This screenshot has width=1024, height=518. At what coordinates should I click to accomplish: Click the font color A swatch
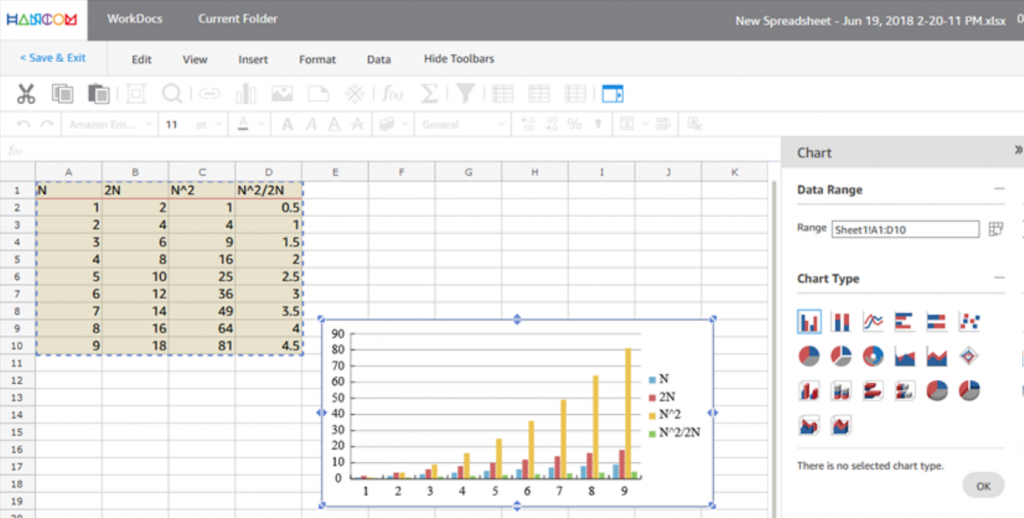243,124
